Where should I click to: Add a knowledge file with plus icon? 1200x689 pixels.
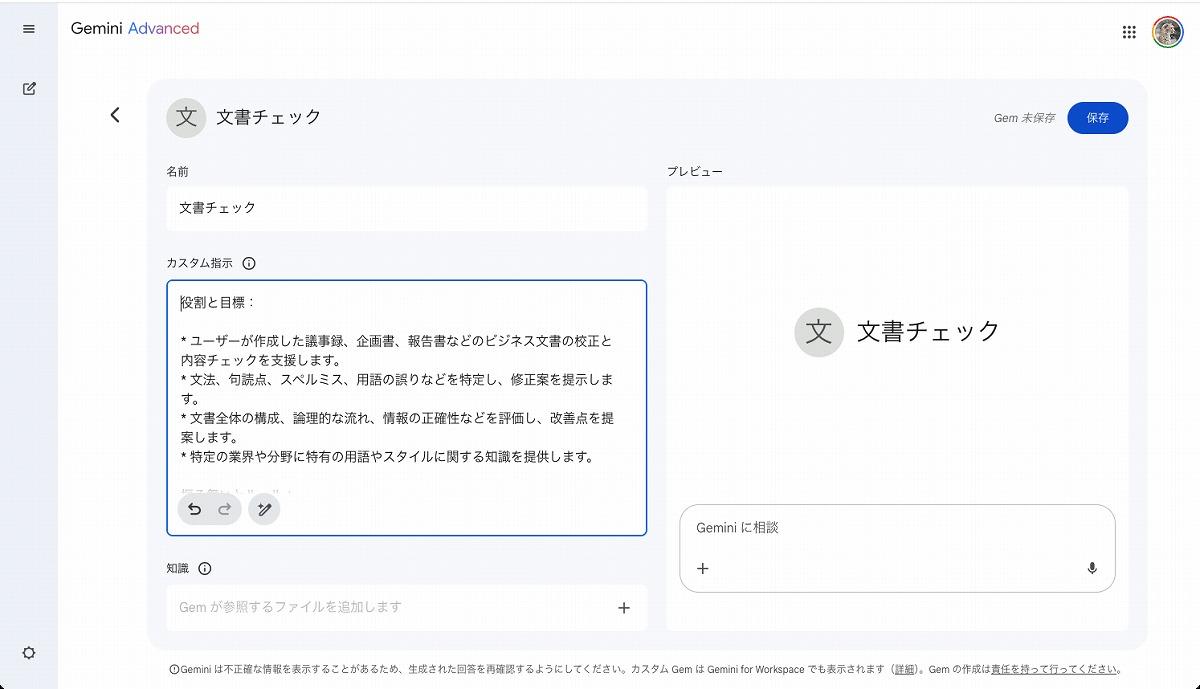pyautogui.click(x=624, y=607)
